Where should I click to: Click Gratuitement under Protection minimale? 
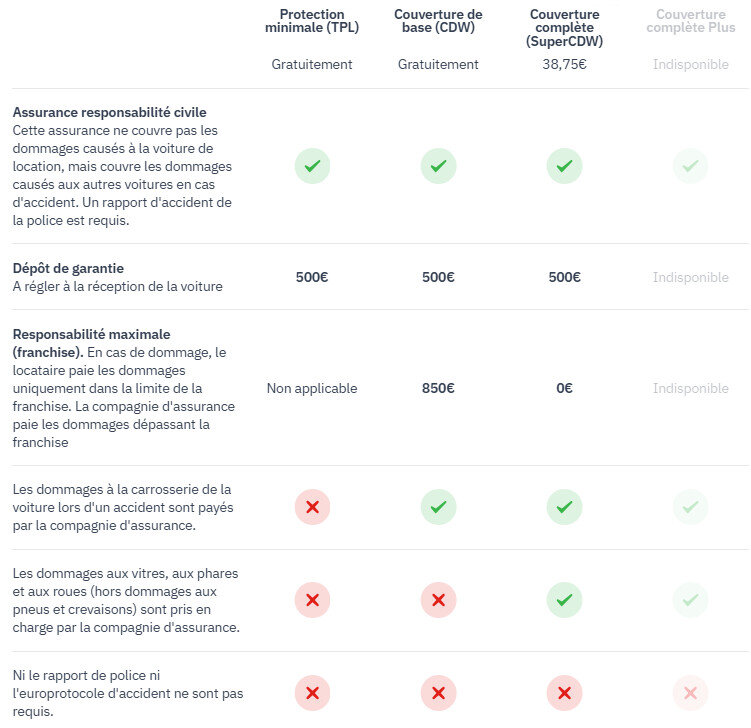312,64
